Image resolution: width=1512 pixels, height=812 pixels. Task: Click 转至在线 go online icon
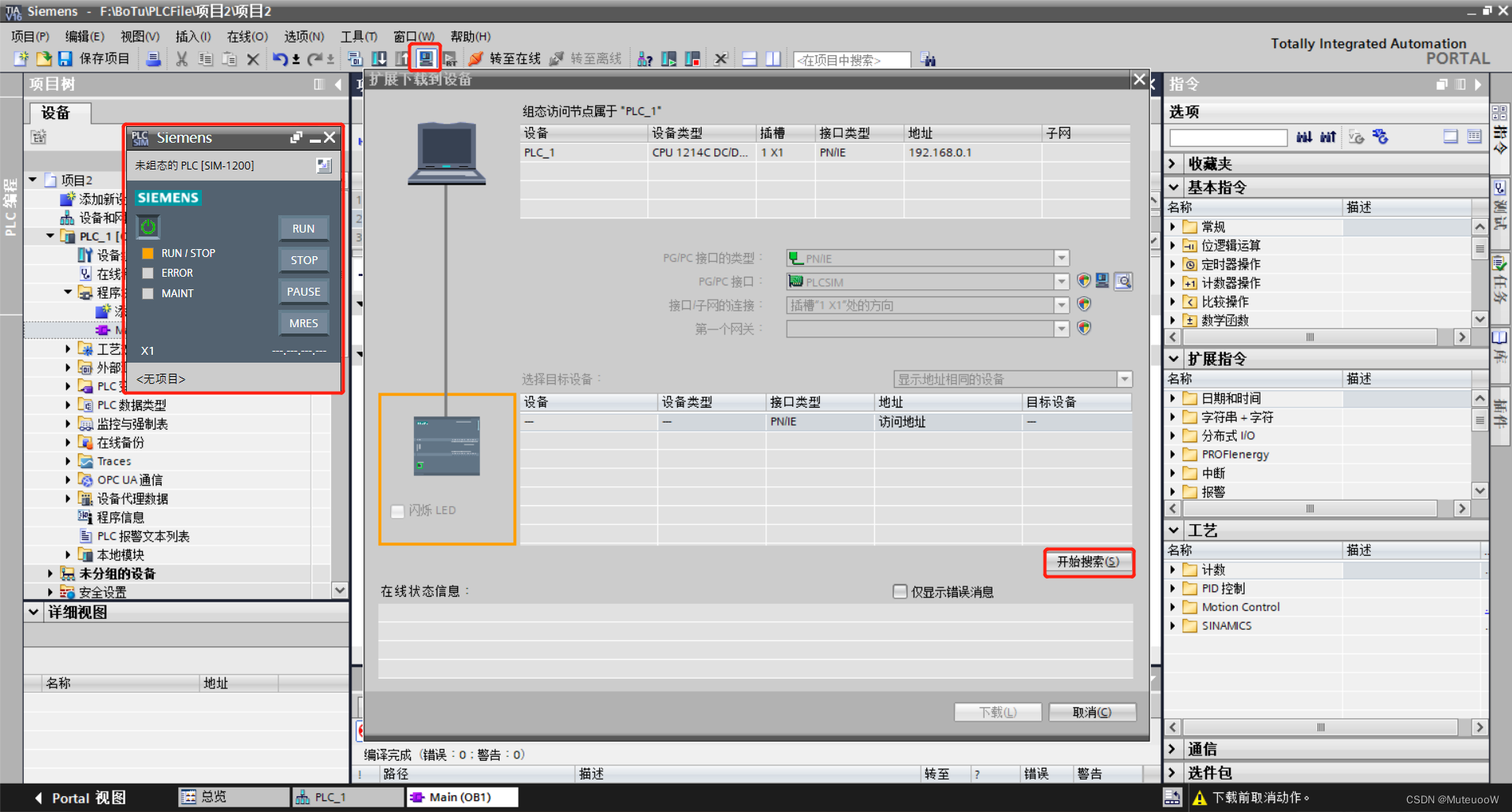[476, 59]
